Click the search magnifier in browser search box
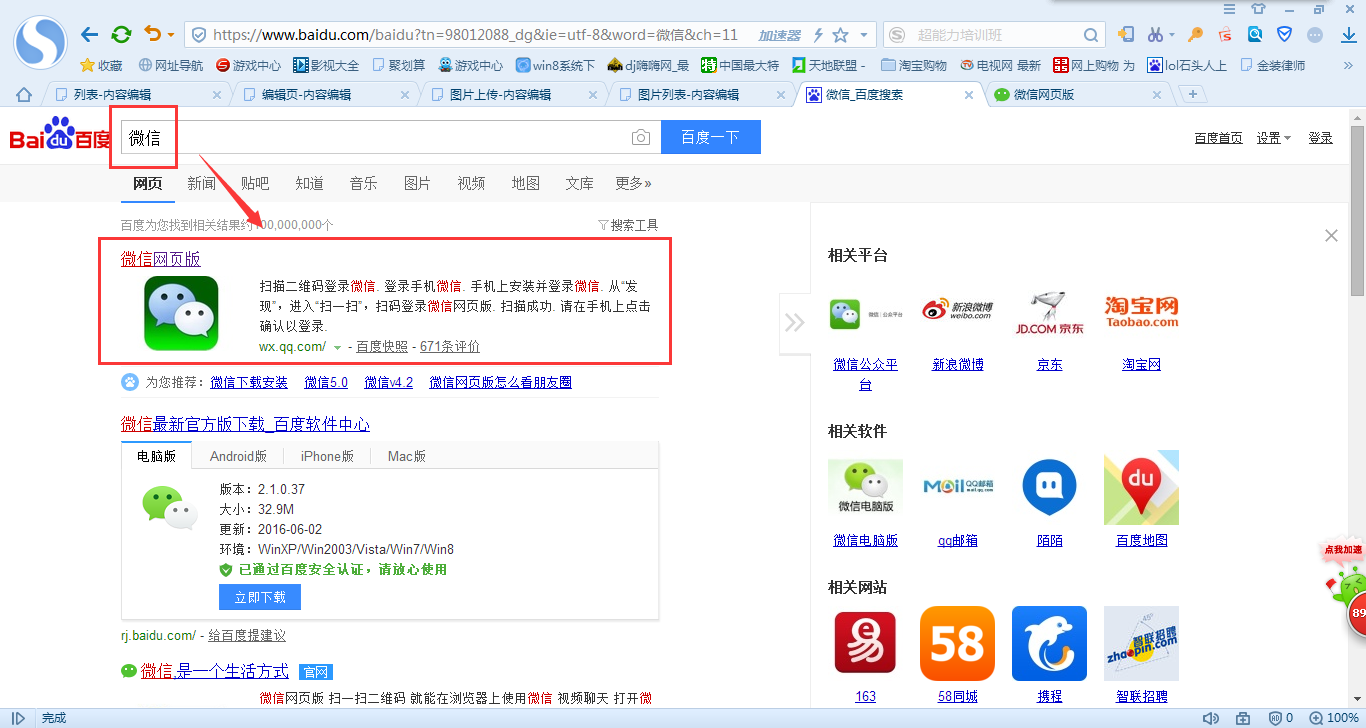Image resolution: width=1366 pixels, height=728 pixels. tap(1092, 35)
